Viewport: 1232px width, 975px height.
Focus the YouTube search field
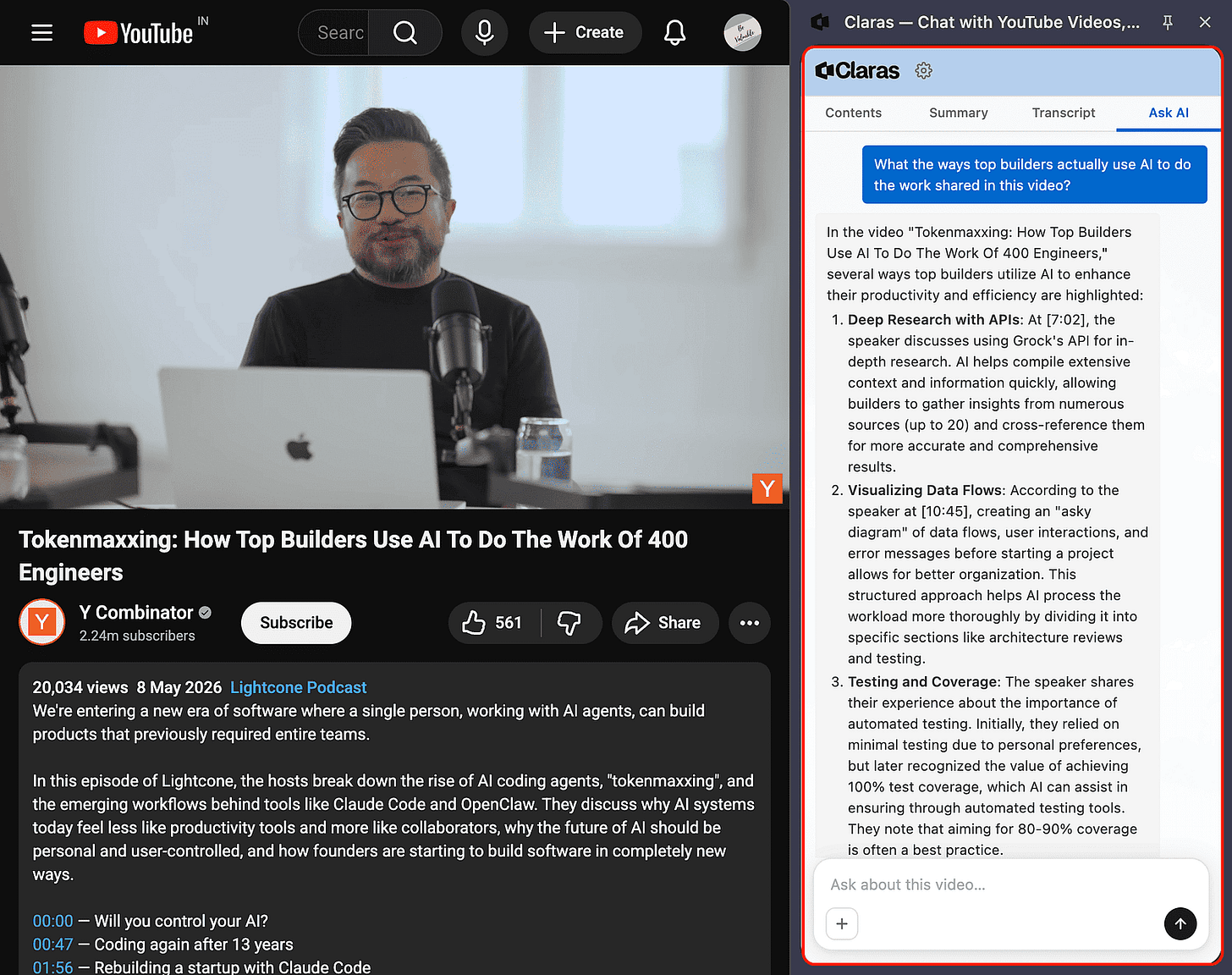tap(335, 33)
